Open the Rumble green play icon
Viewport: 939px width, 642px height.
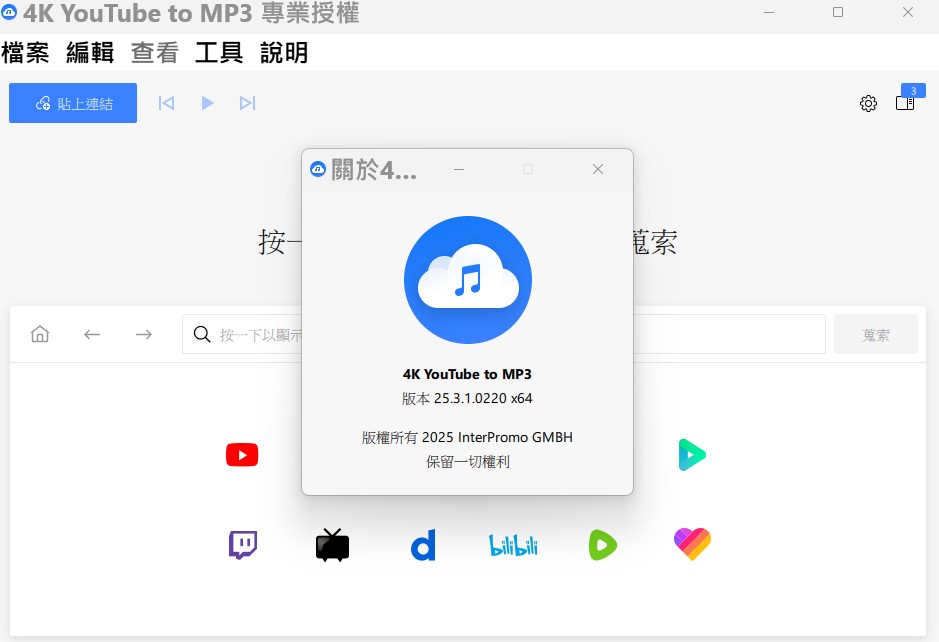[x=602, y=545]
